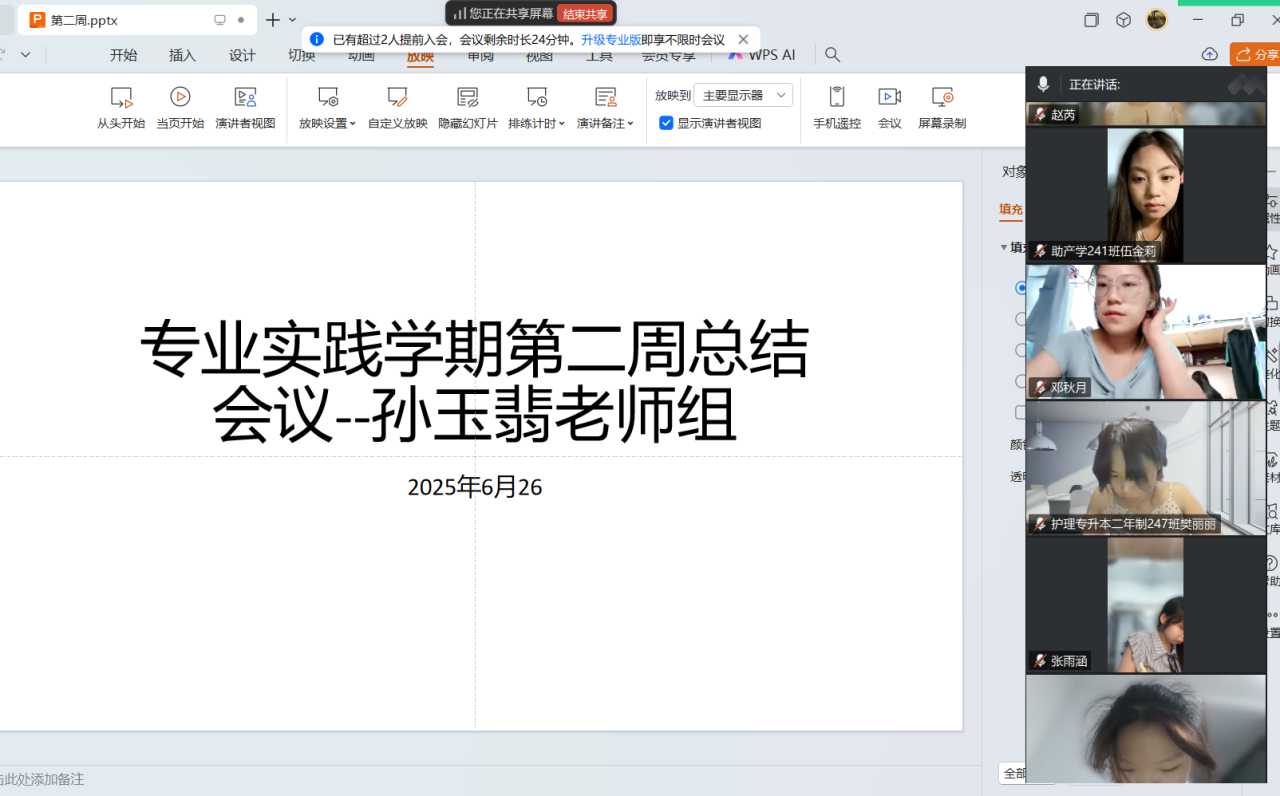1280x796 pixels.
Task: Select the second fill radio option
Action: pyautogui.click(x=1020, y=319)
